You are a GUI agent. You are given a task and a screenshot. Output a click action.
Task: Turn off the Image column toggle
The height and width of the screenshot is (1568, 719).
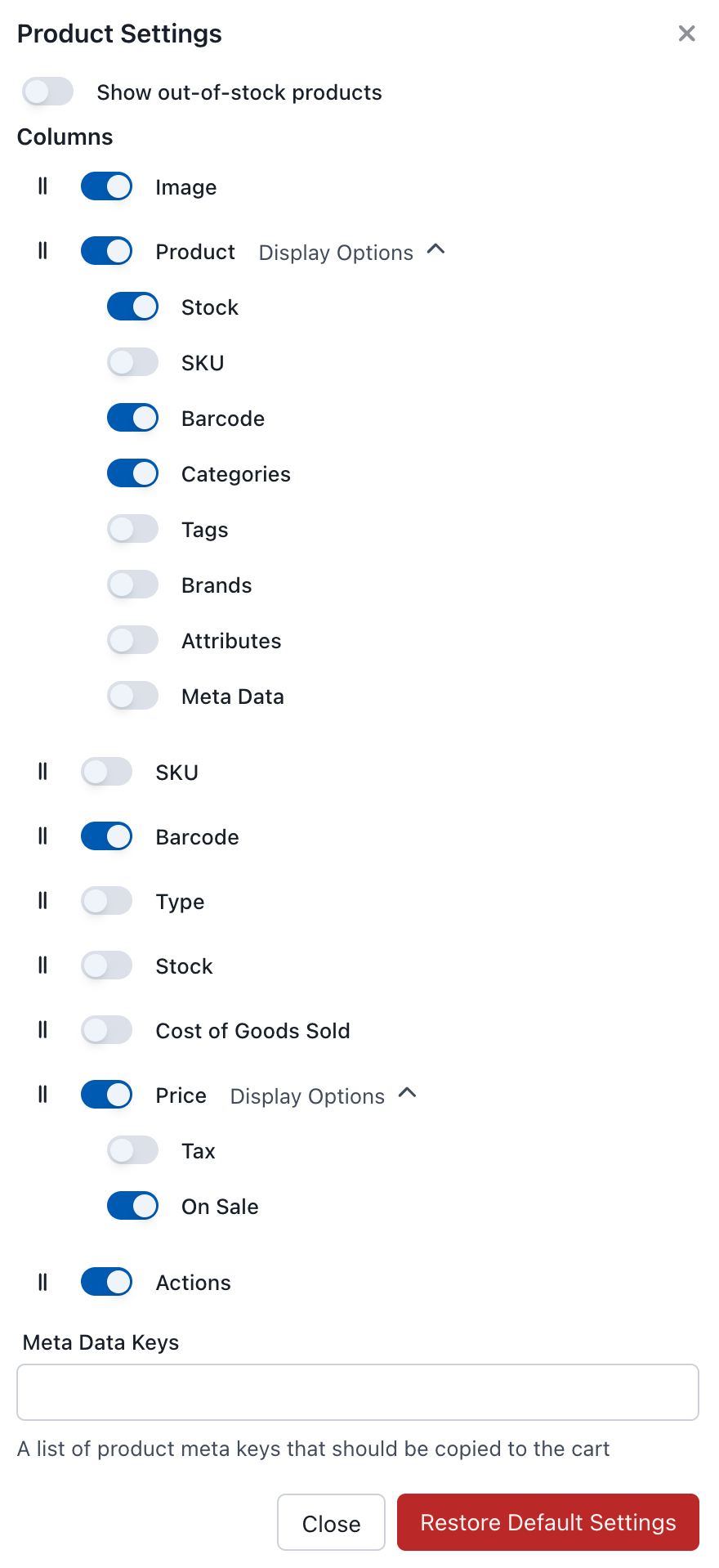coord(106,186)
